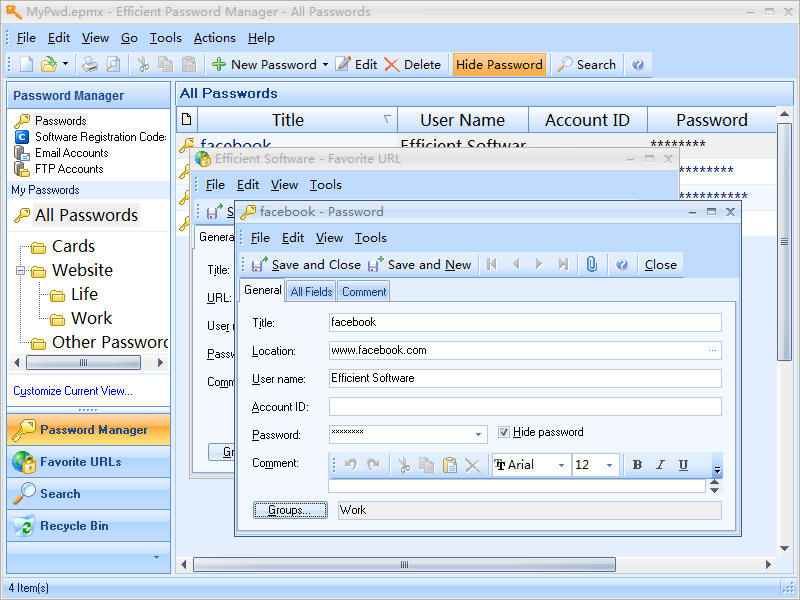The width and height of the screenshot is (800, 600).
Task: Click the Underline icon in the Comment toolbar
Action: pos(683,465)
